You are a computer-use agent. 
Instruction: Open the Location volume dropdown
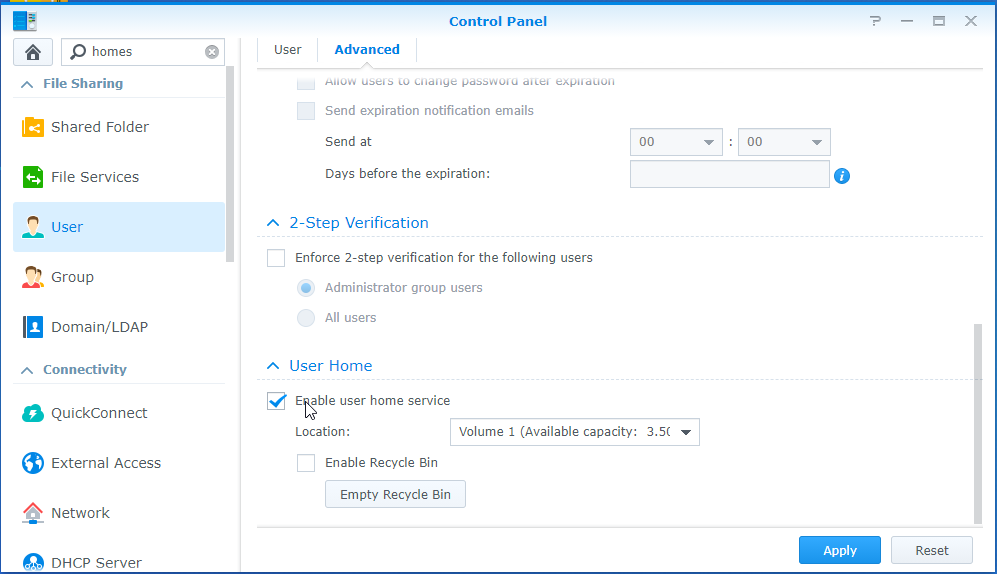(x=575, y=432)
